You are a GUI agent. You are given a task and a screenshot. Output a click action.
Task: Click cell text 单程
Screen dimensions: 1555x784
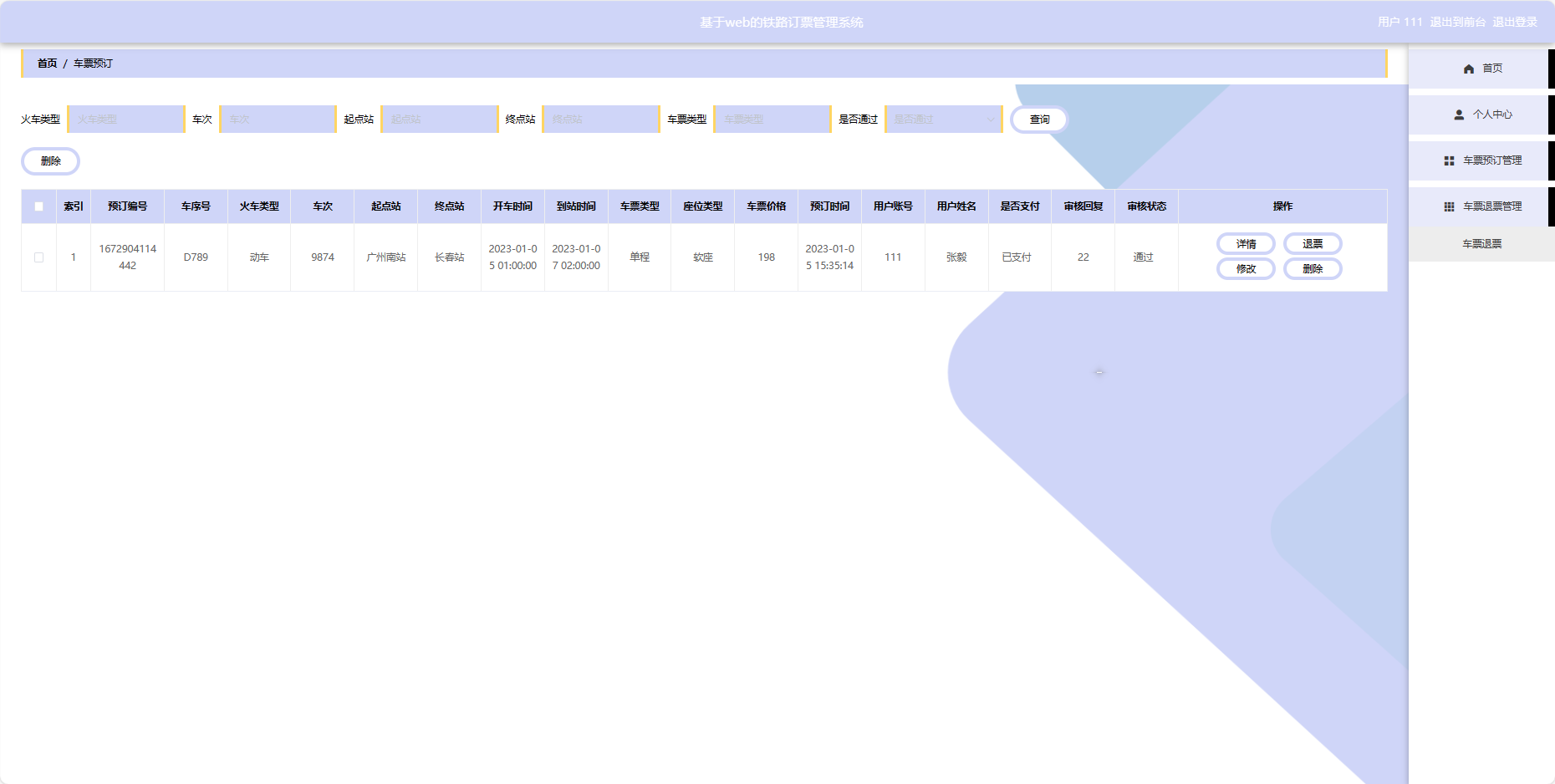640,257
